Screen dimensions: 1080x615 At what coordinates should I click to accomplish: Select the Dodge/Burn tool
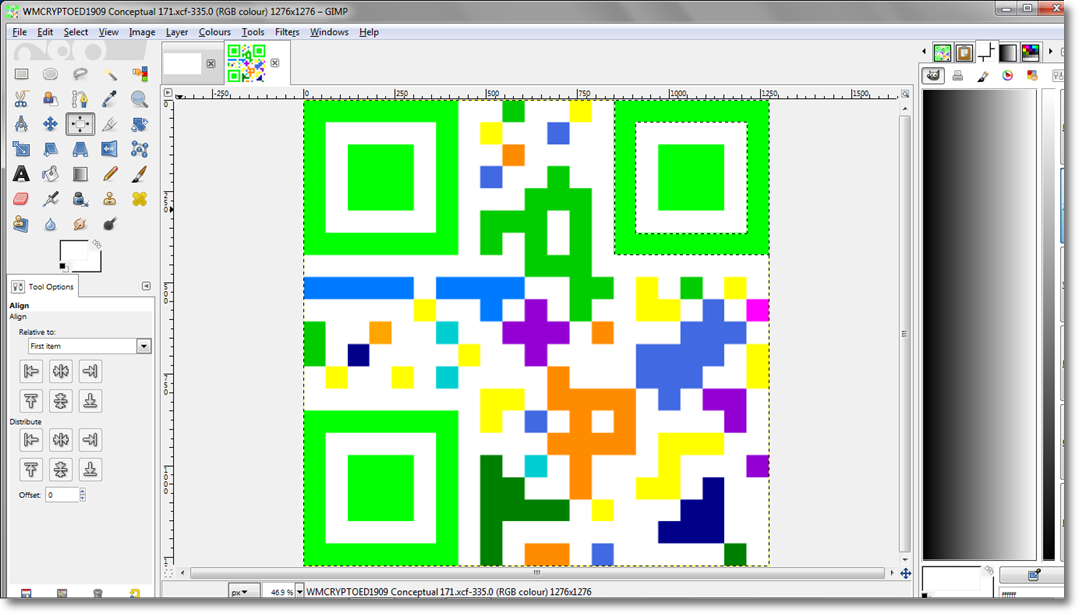[110, 224]
